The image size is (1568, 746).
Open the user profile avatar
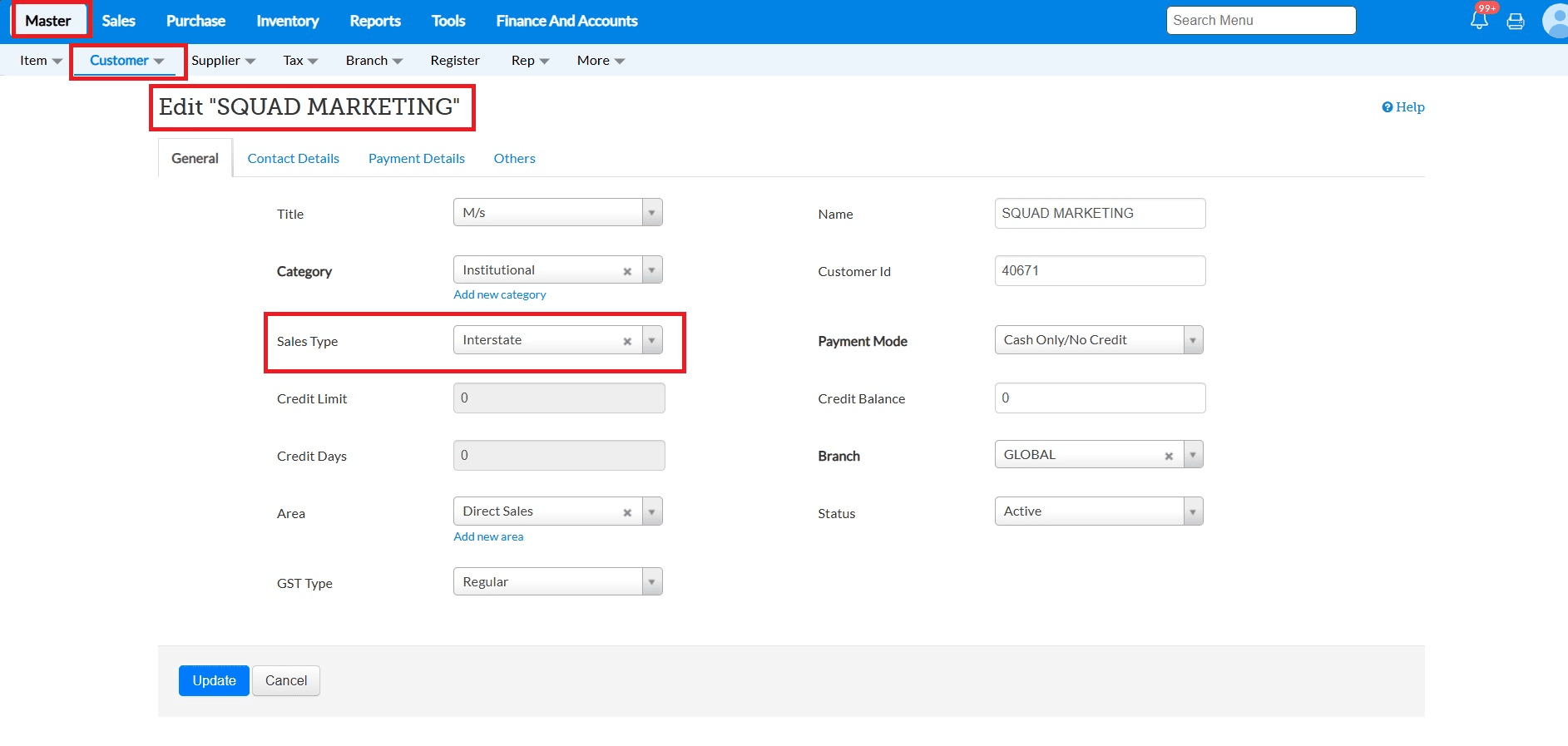(1554, 21)
